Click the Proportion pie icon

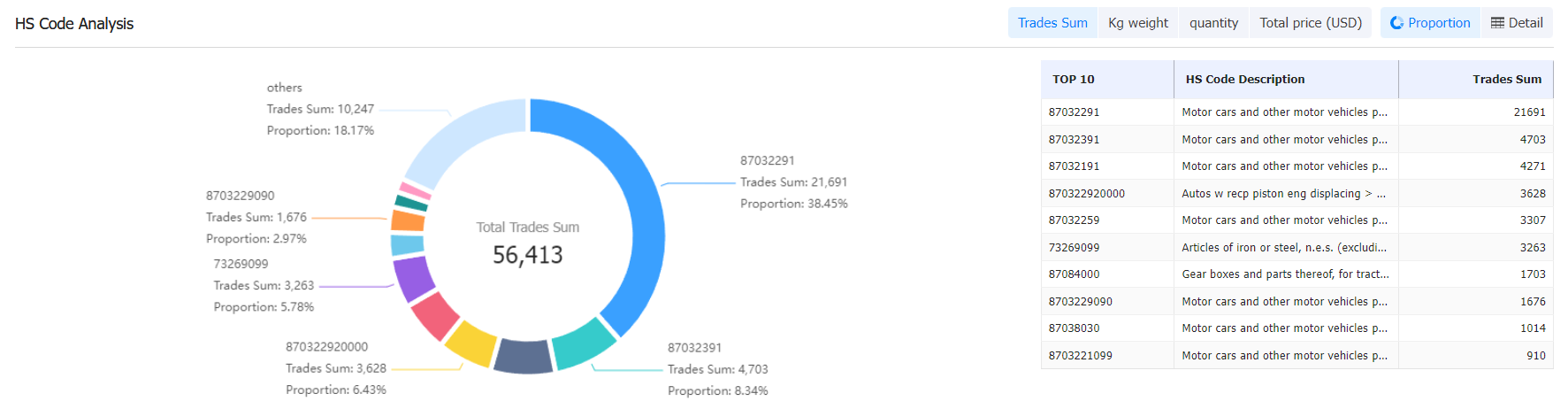coord(1396,23)
